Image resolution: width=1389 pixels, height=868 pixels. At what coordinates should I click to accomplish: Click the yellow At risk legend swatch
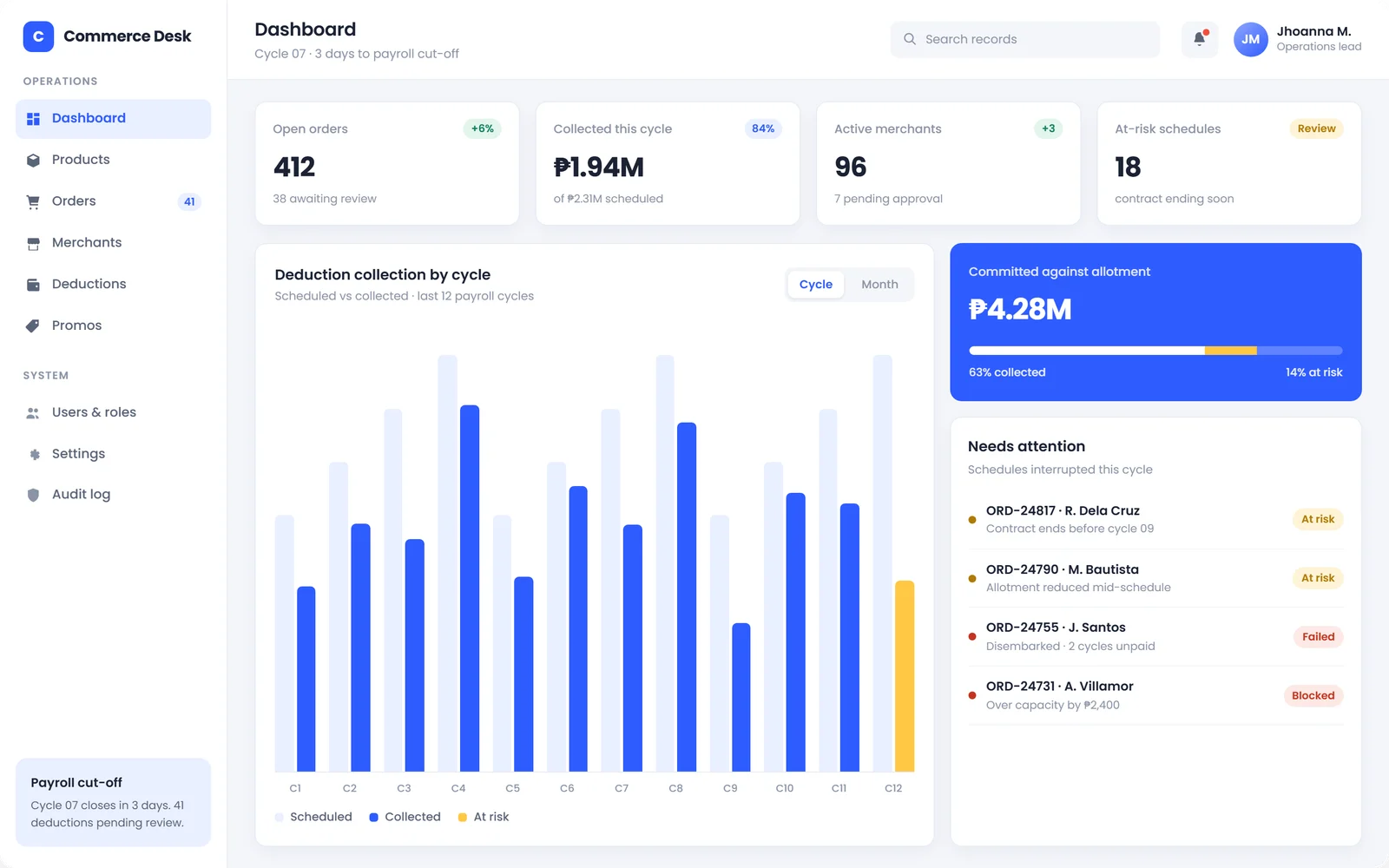(x=463, y=818)
